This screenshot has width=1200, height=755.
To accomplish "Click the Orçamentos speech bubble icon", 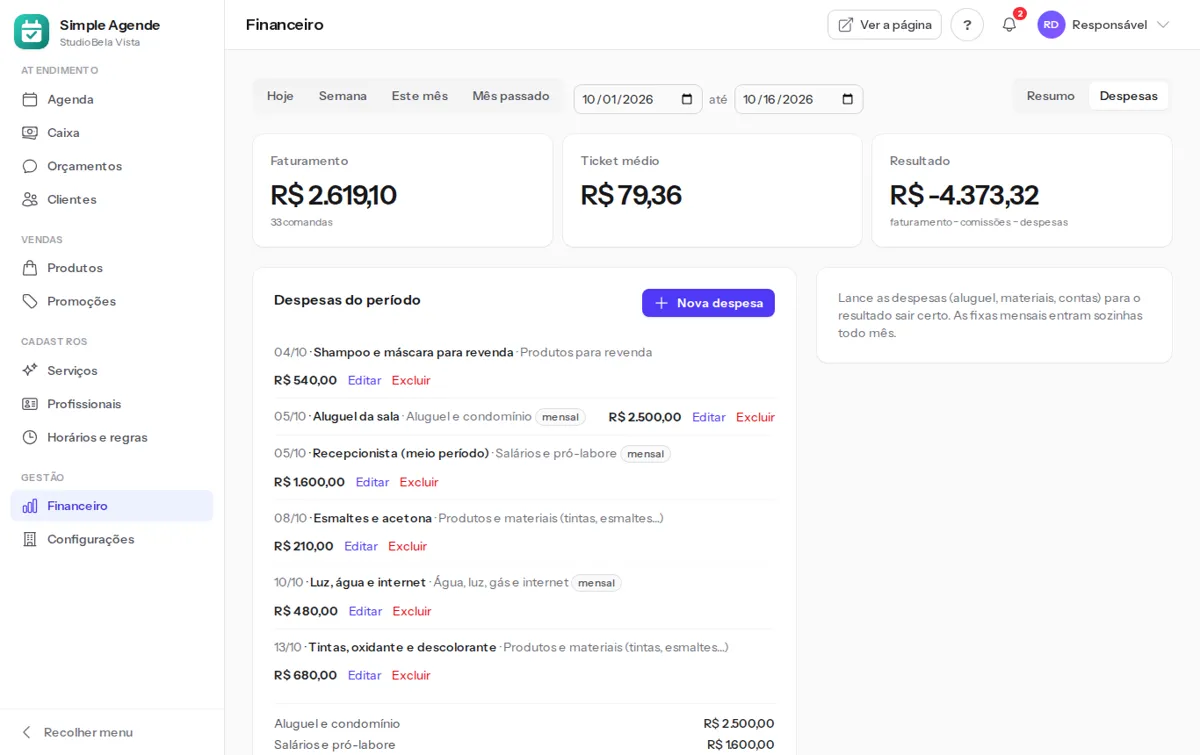I will pos(30,166).
